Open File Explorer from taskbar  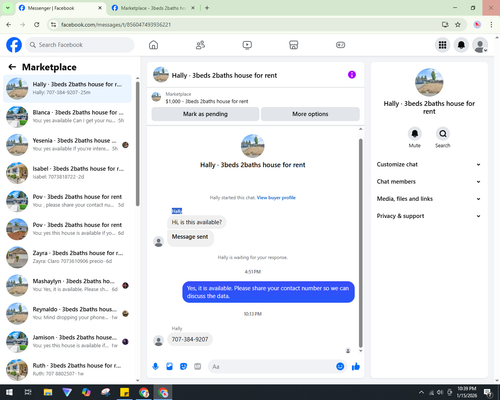point(48,392)
